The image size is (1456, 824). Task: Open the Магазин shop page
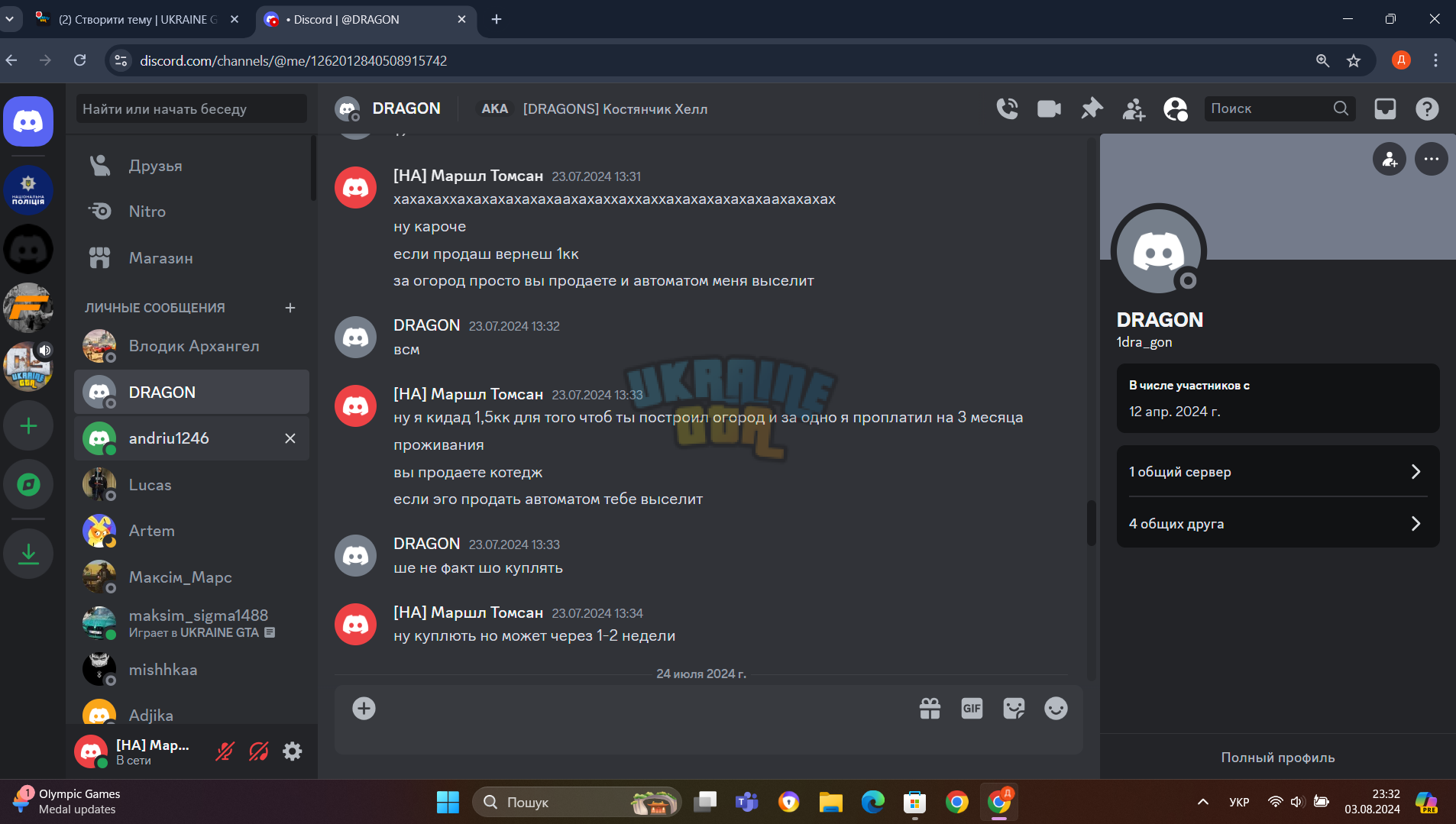(x=192, y=258)
